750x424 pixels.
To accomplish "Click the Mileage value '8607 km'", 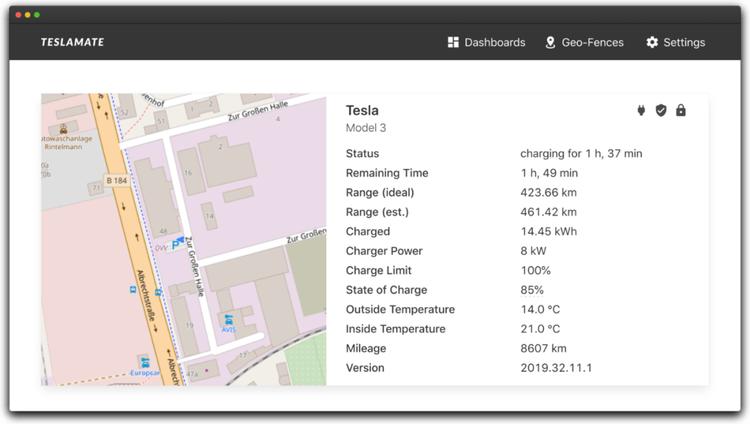I will pyautogui.click(x=543, y=348).
